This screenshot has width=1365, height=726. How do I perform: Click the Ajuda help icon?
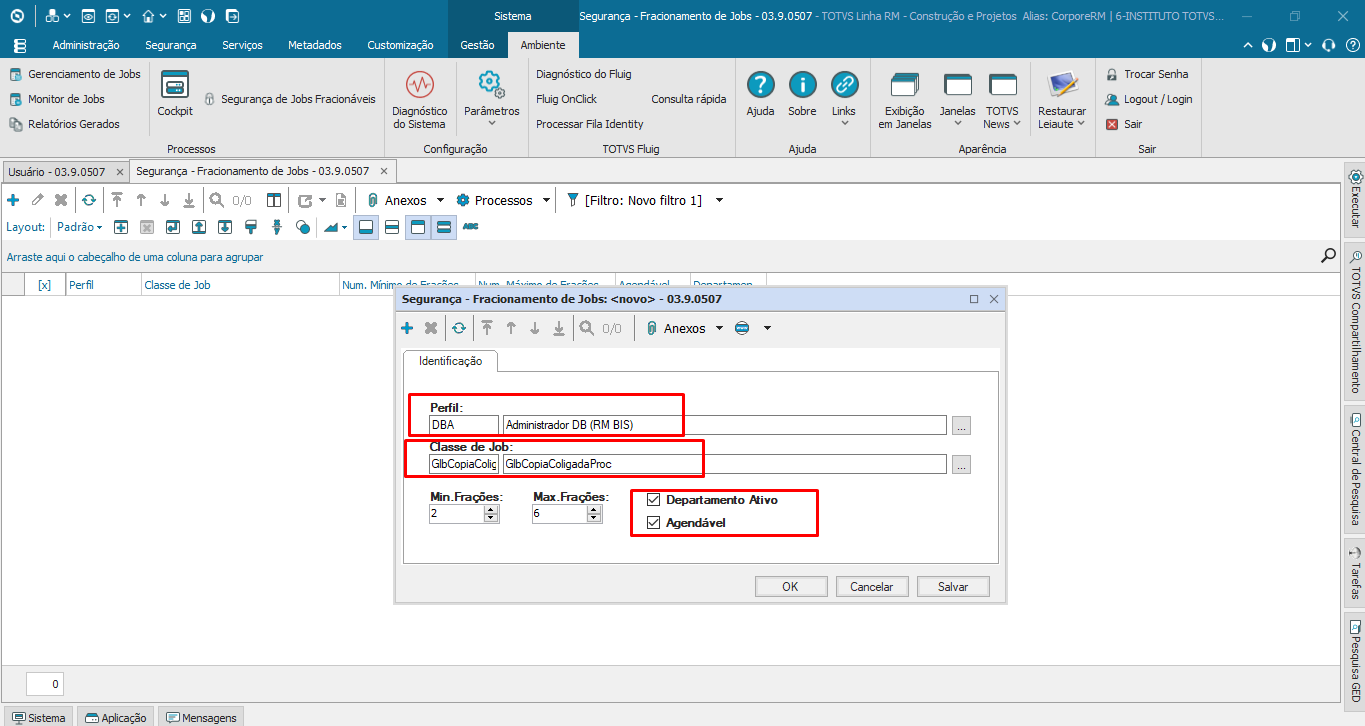click(x=760, y=96)
